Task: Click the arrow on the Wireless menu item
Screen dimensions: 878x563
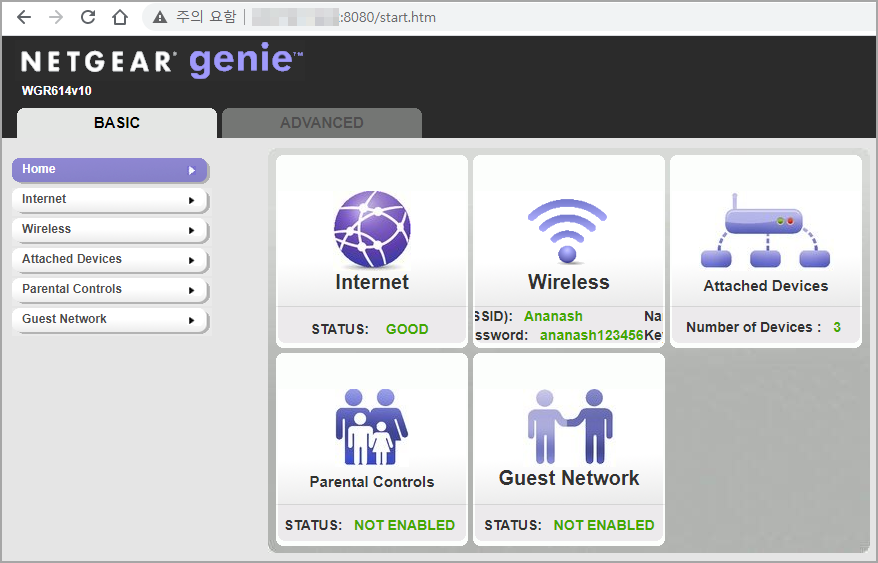Action: [192, 230]
